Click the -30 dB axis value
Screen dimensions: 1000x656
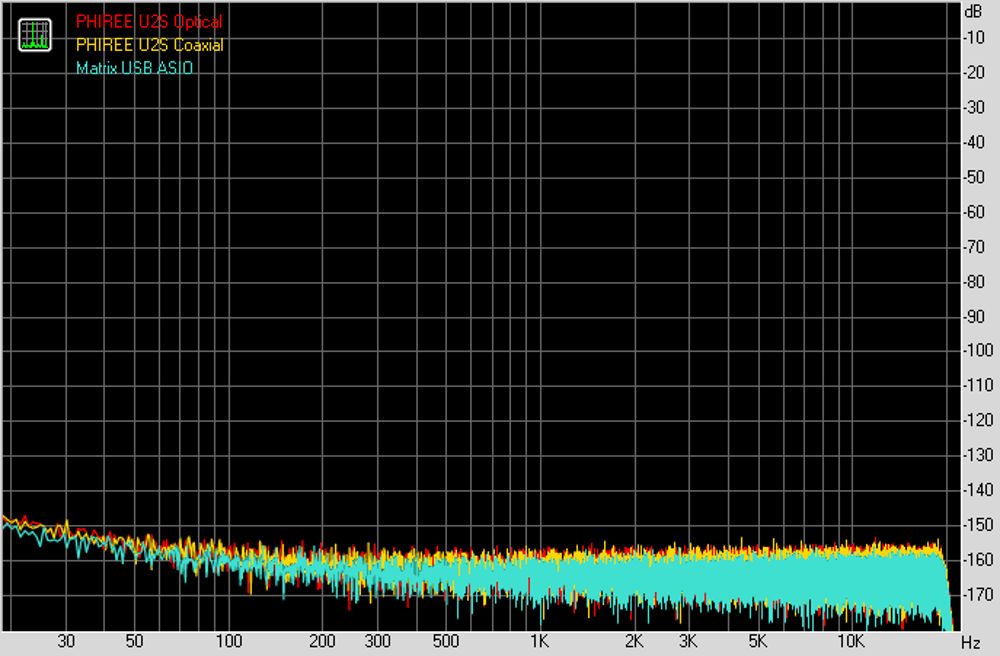[974, 107]
